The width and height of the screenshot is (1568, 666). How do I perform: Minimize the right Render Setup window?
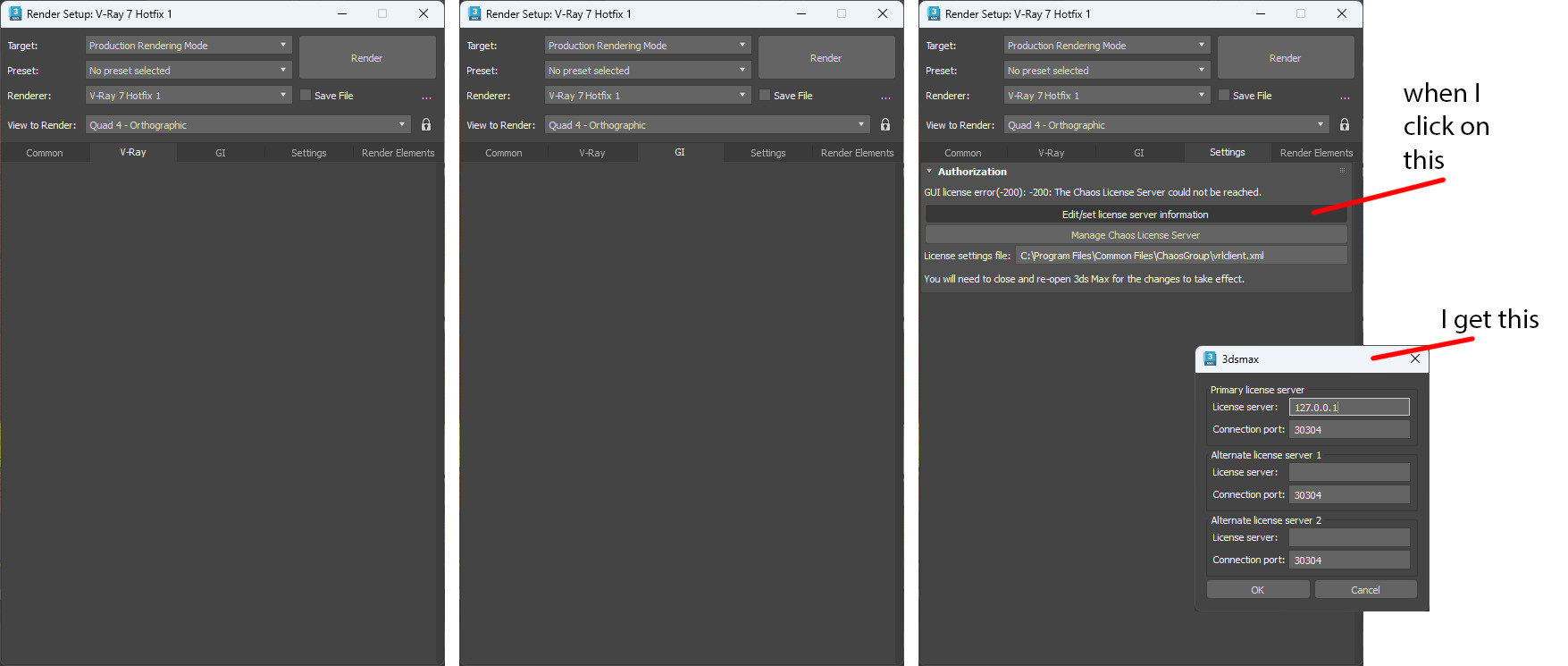click(1261, 13)
